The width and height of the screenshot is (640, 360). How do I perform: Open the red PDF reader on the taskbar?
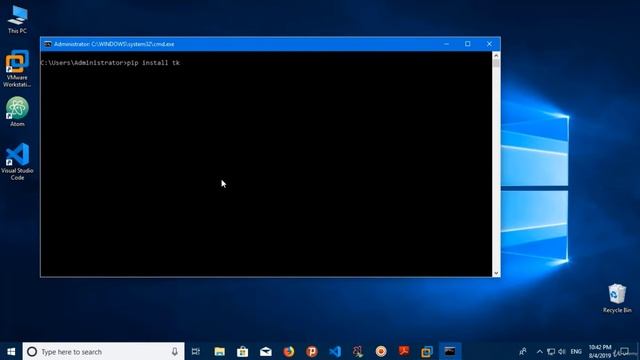pos(404,351)
